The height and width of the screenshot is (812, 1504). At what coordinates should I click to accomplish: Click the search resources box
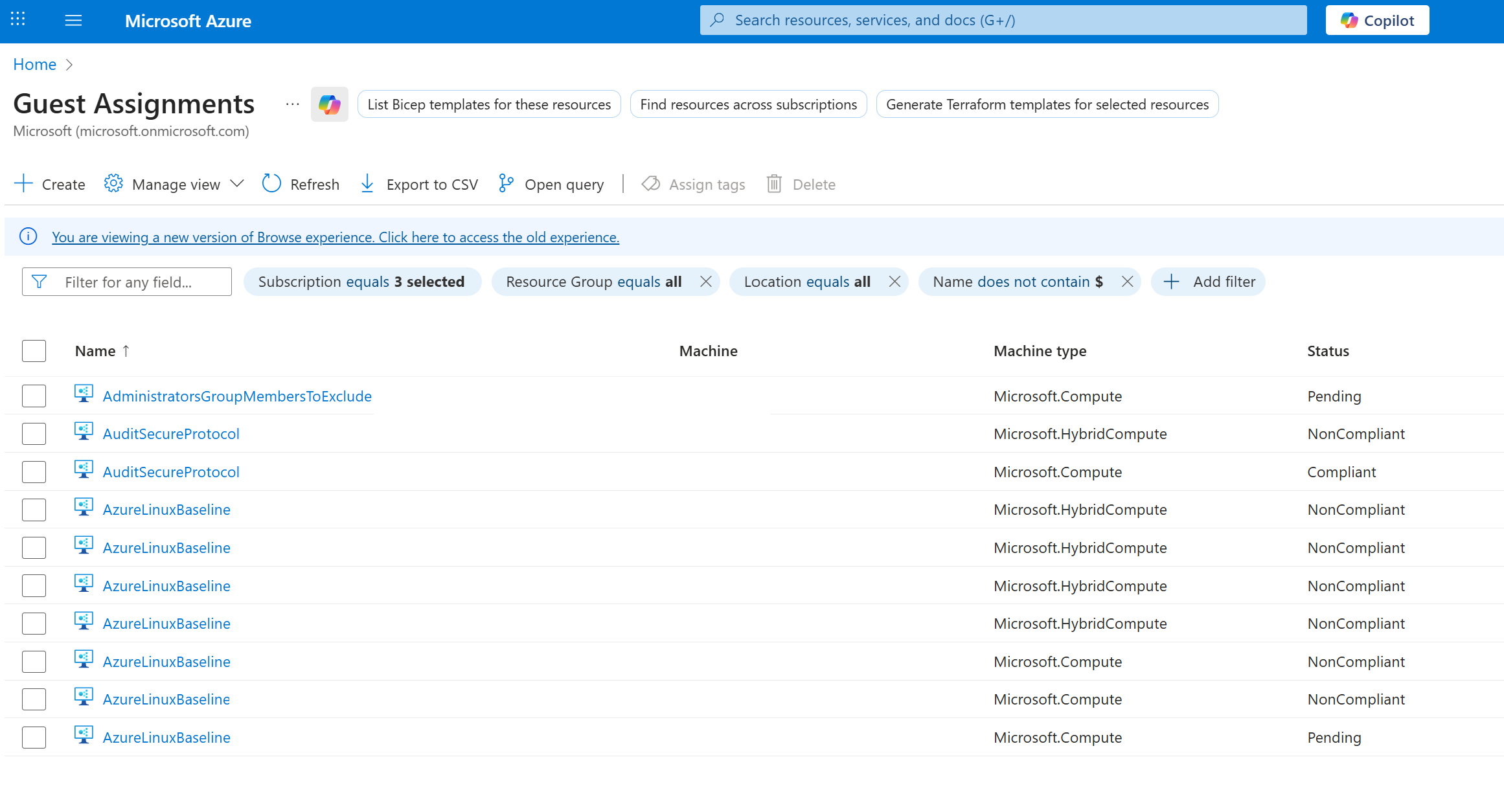click(1003, 20)
